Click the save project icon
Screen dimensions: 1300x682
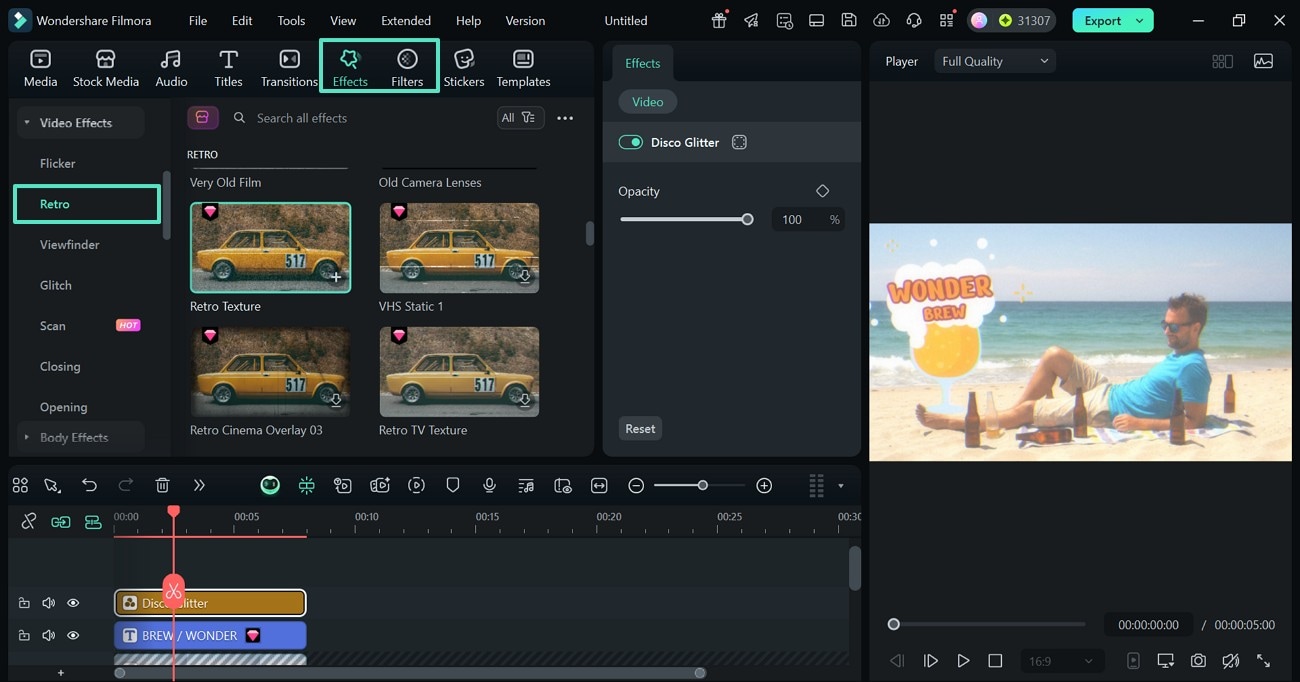tap(848, 20)
